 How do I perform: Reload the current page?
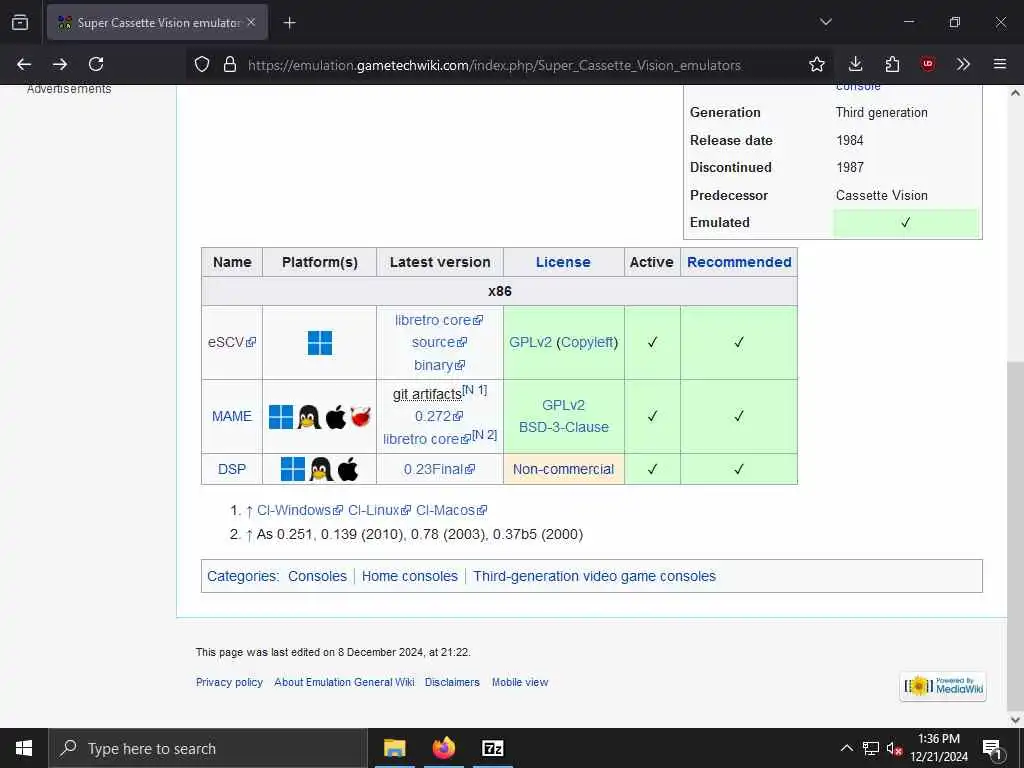96,64
